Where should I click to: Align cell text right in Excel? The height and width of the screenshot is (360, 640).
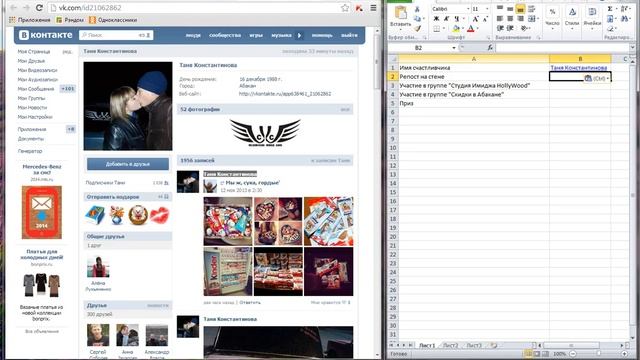click(x=520, y=18)
